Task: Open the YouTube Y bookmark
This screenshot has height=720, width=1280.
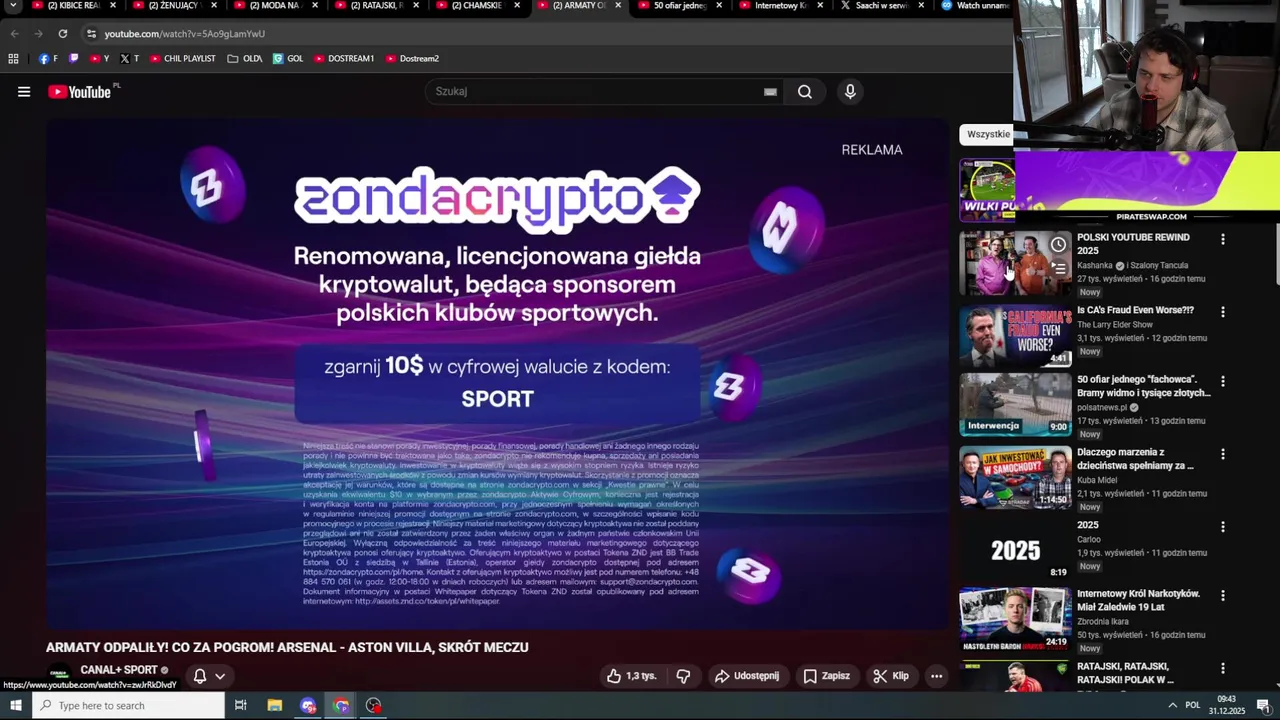Action: [x=100, y=59]
